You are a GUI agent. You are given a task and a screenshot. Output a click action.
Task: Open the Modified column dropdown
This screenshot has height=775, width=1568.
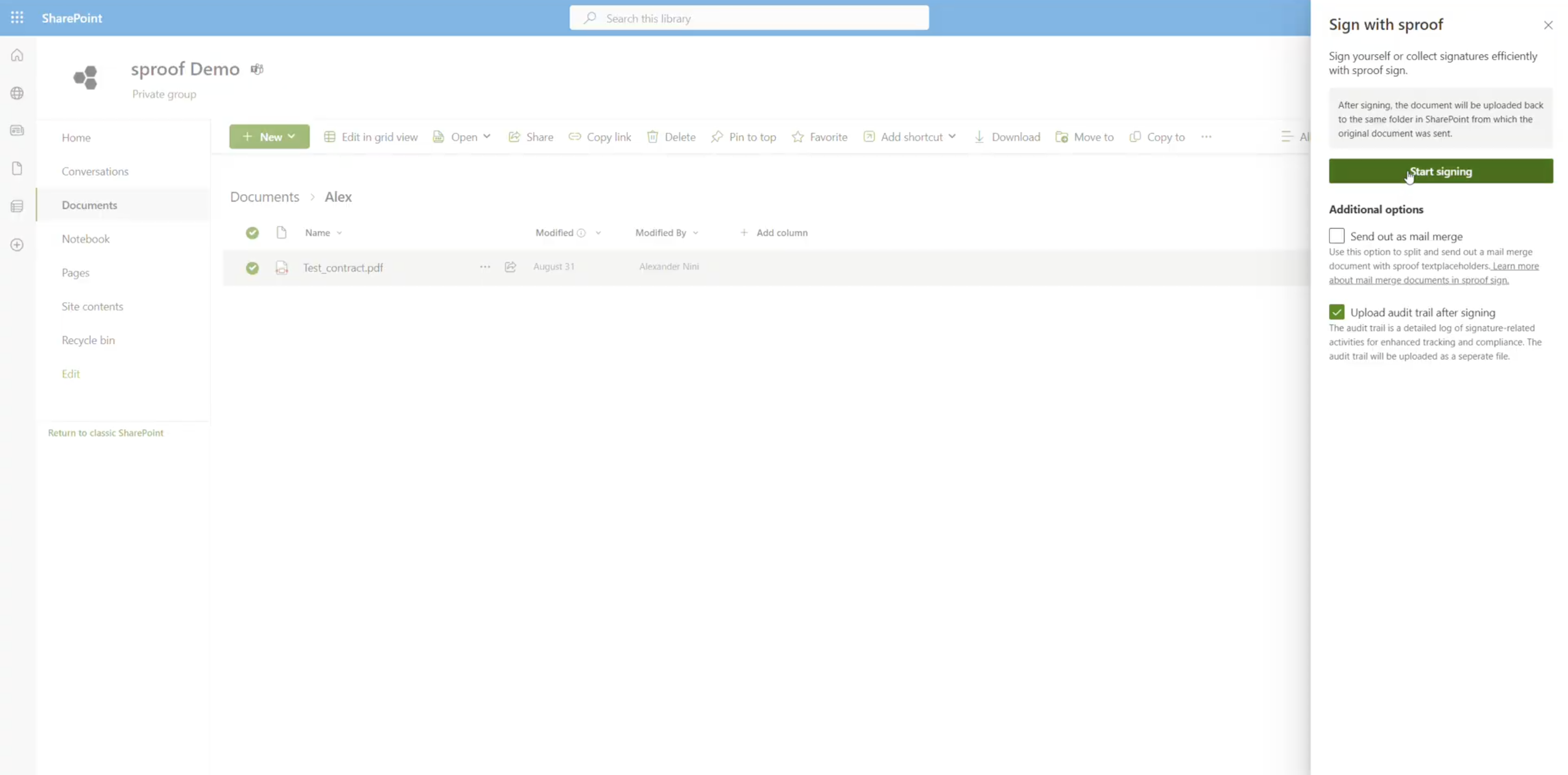pos(599,233)
